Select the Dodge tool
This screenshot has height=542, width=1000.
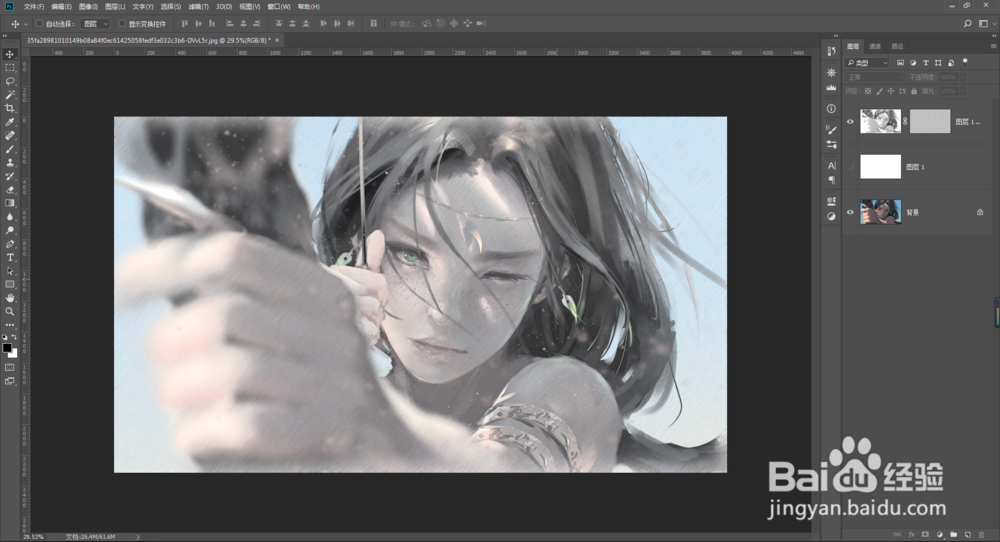tap(10, 230)
